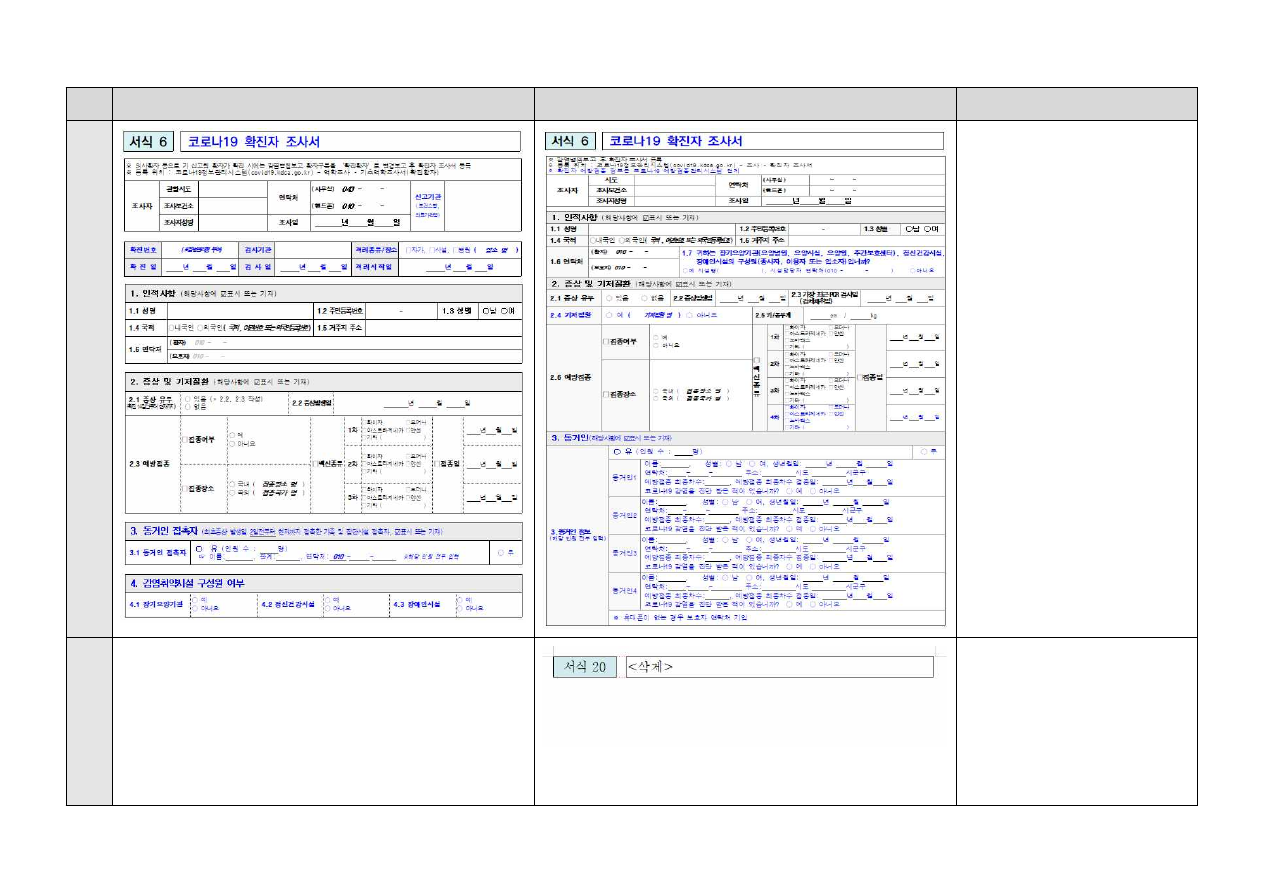1262x893 pixels.
Task: Choose 남 for 동거인2 성별
Action: 726,501
